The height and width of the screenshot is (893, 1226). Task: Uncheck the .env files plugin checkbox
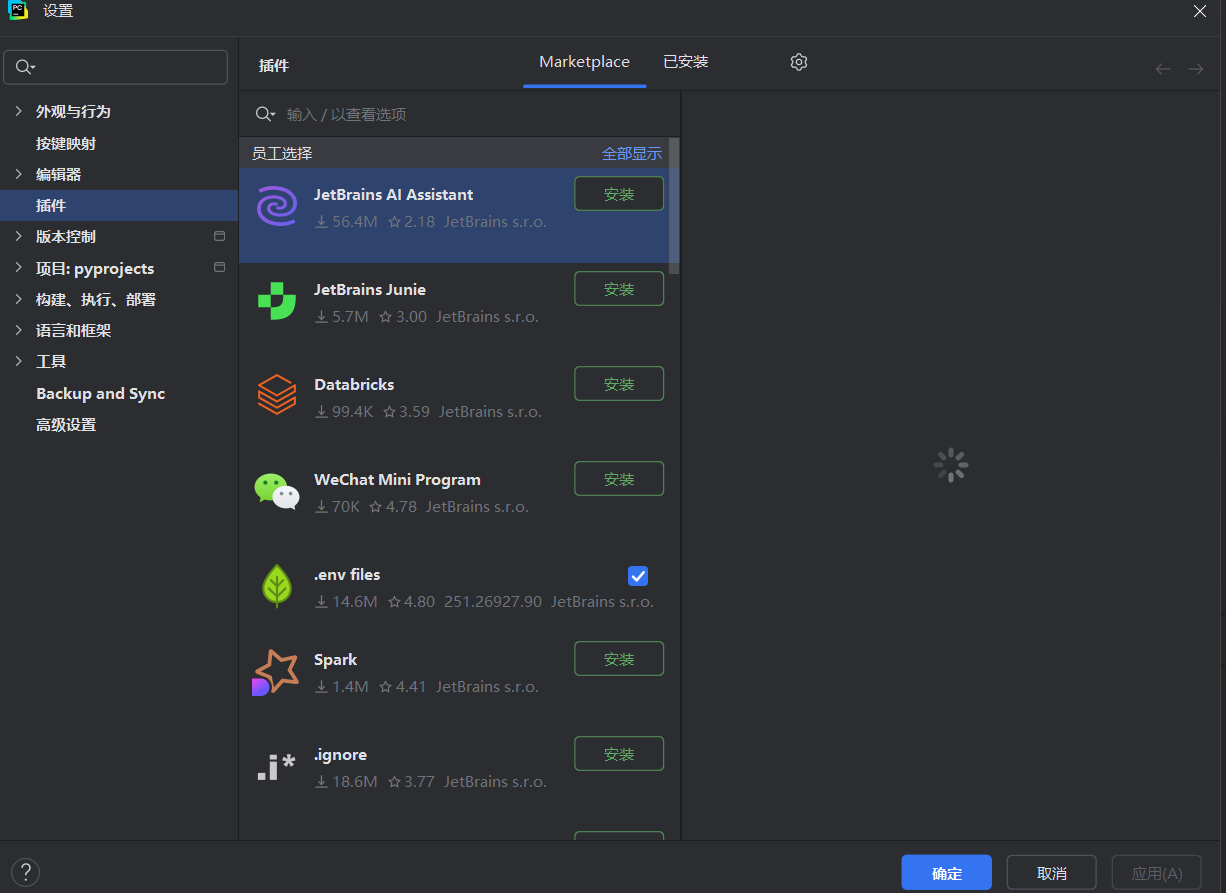tap(638, 575)
